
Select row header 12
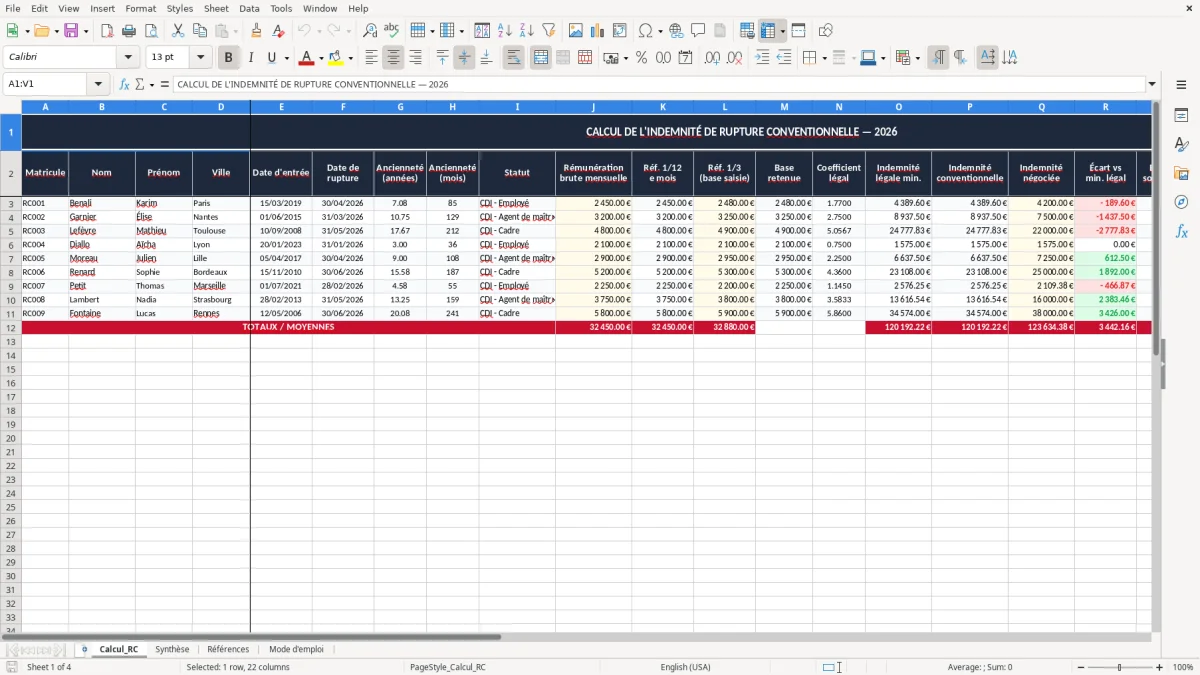(11, 328)
